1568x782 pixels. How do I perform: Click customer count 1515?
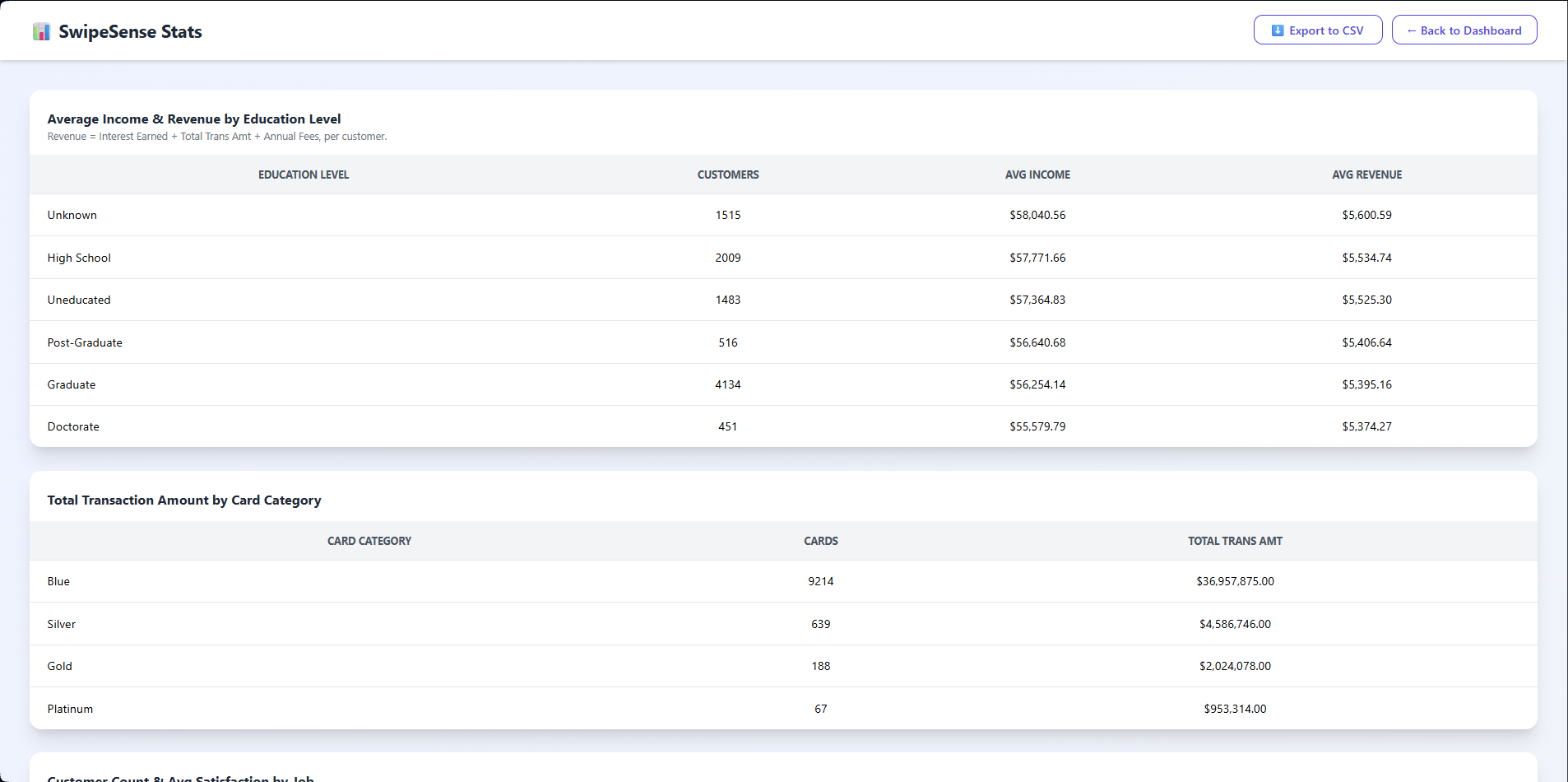[x=728, y=215]
